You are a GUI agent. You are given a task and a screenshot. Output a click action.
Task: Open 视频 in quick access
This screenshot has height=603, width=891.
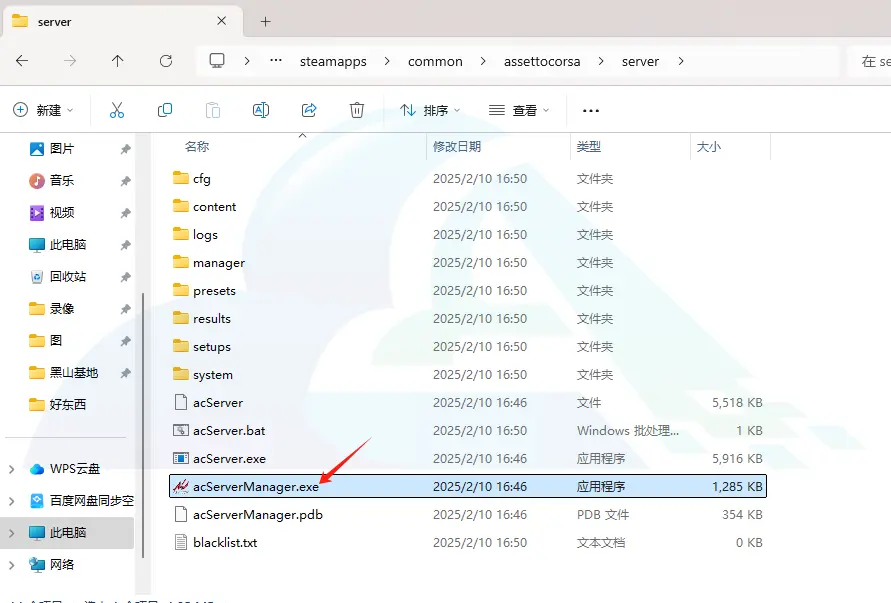click(x=61, y=213)
